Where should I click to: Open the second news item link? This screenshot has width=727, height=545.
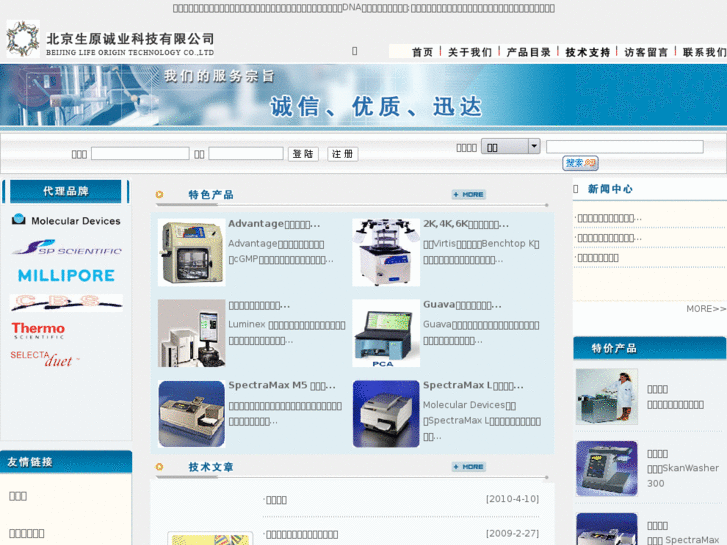tap(610, 238)
